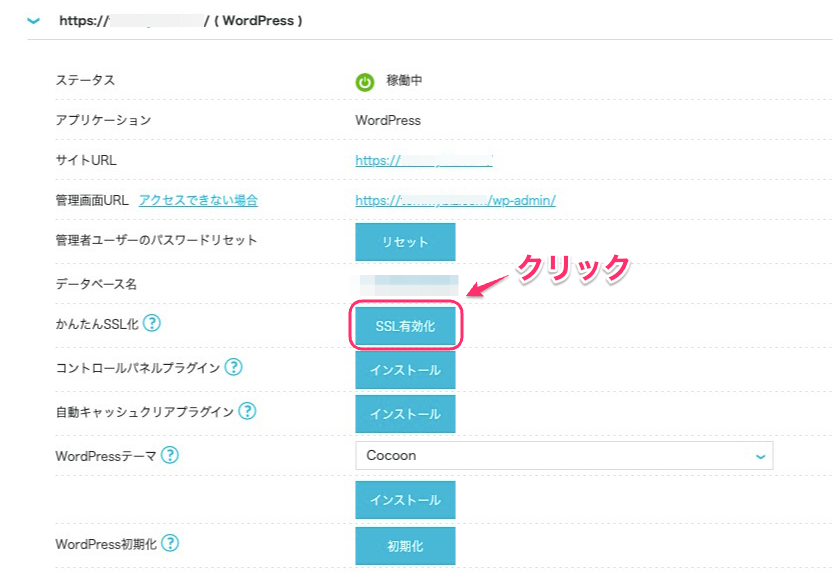Click the アクセスできない場合 link
The width and height of the screenshot is (833, 582).
[x=198, y=200]
